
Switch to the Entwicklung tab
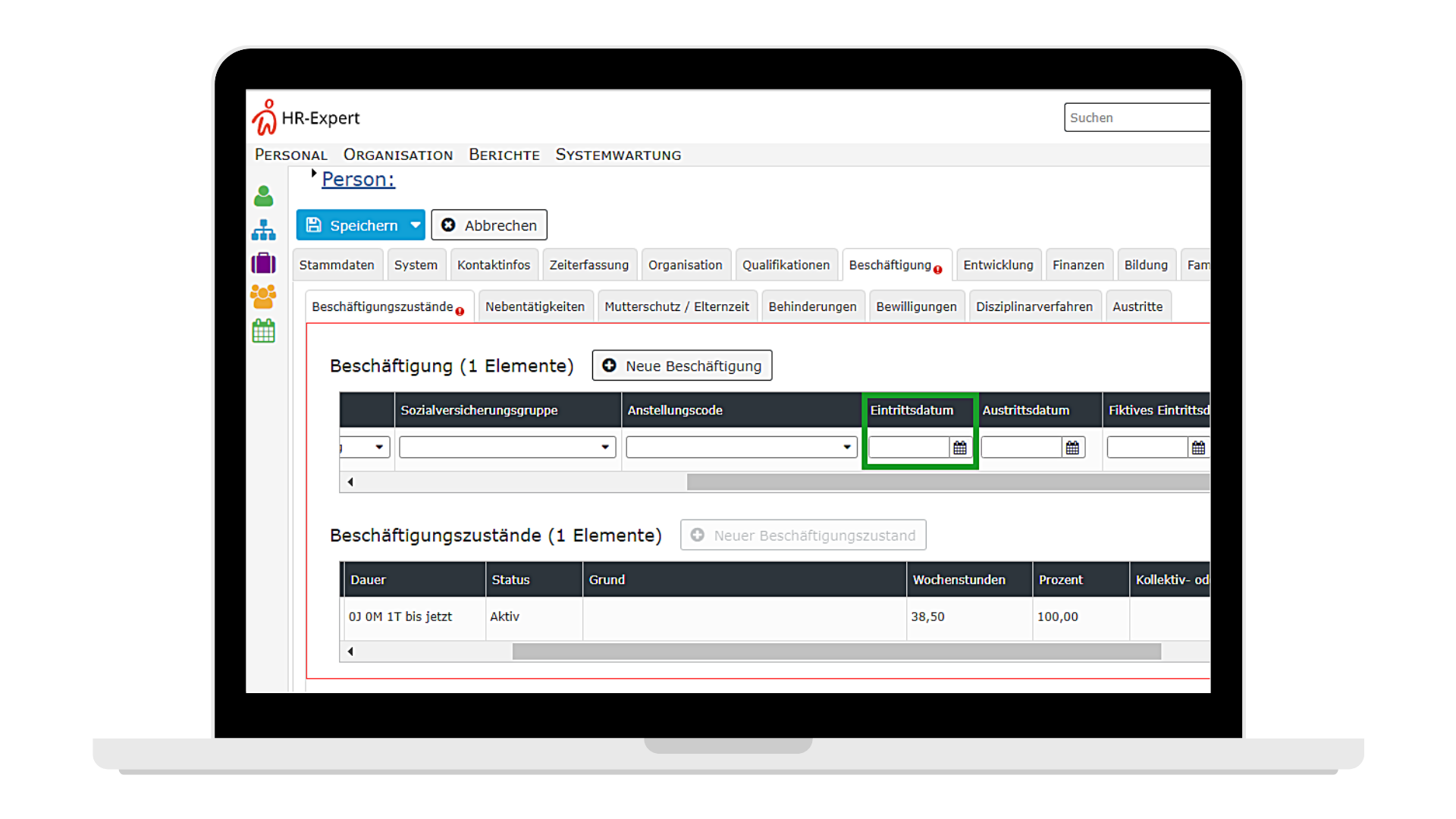(x=998, y=265)
